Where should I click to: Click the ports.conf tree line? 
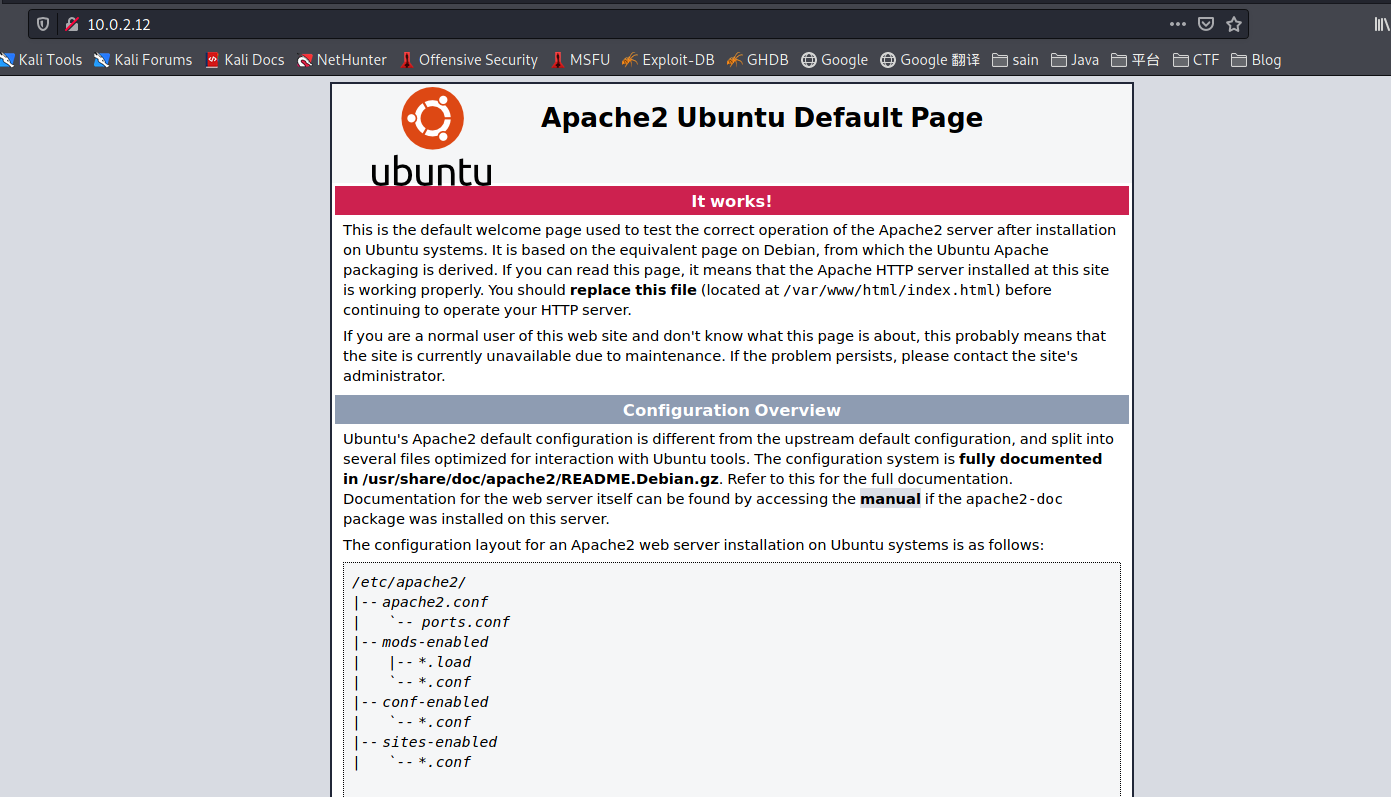465,622
